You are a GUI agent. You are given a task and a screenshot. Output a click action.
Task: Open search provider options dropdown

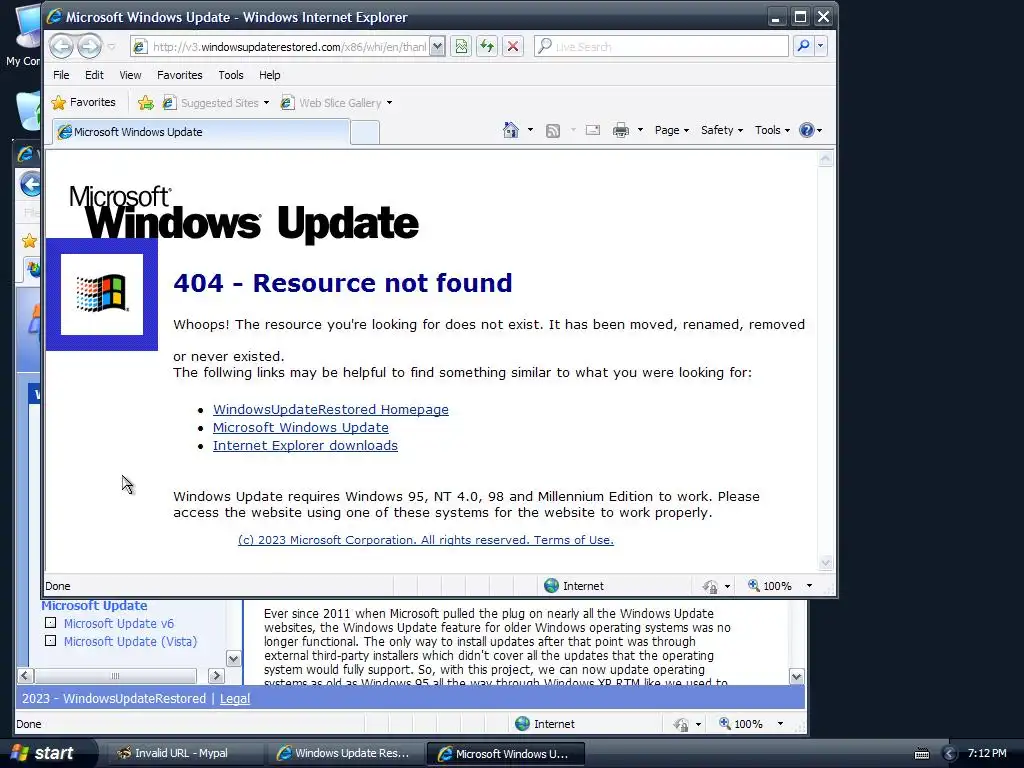click(x=820, y=46)
